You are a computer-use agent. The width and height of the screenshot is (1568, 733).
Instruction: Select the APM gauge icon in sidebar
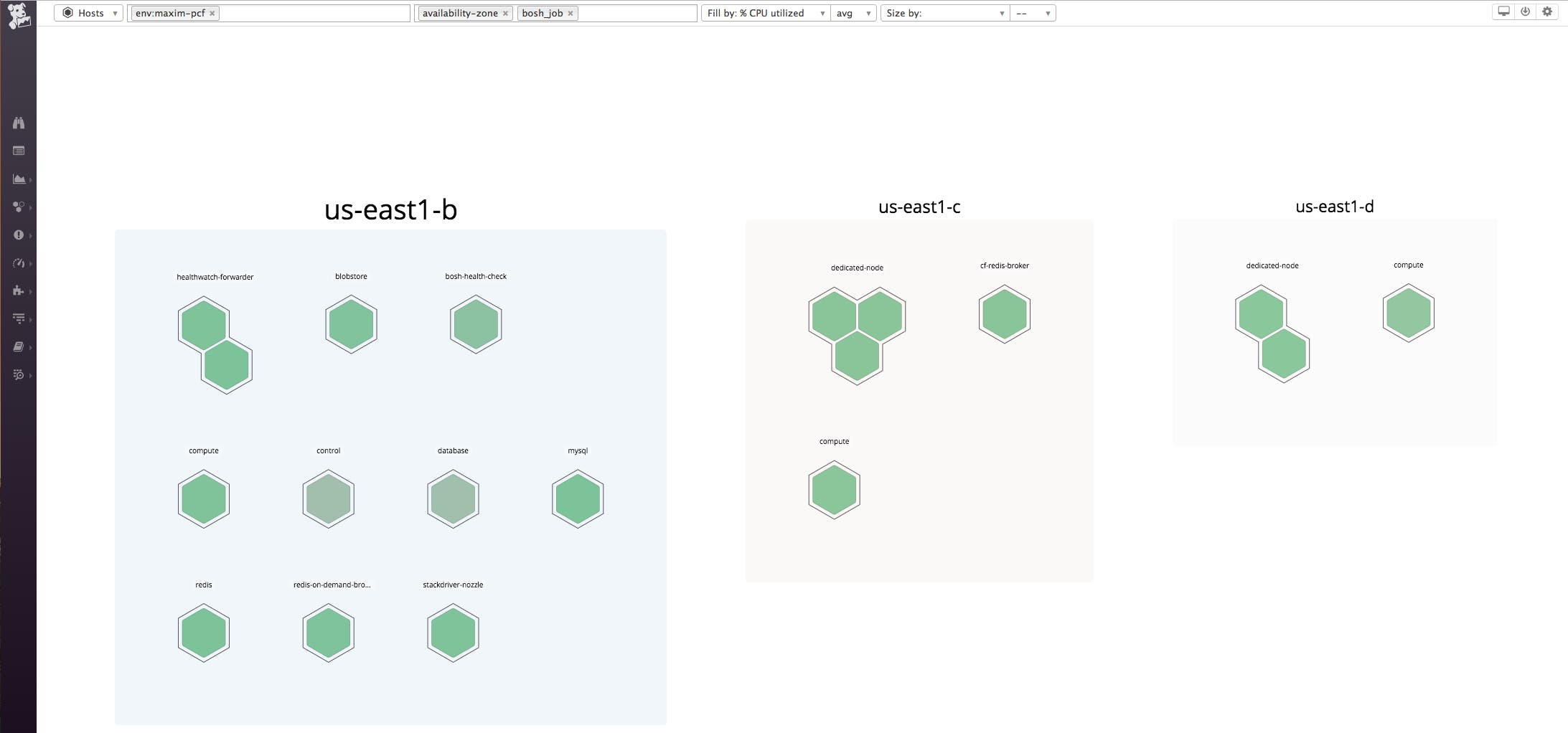click(19, 263)
